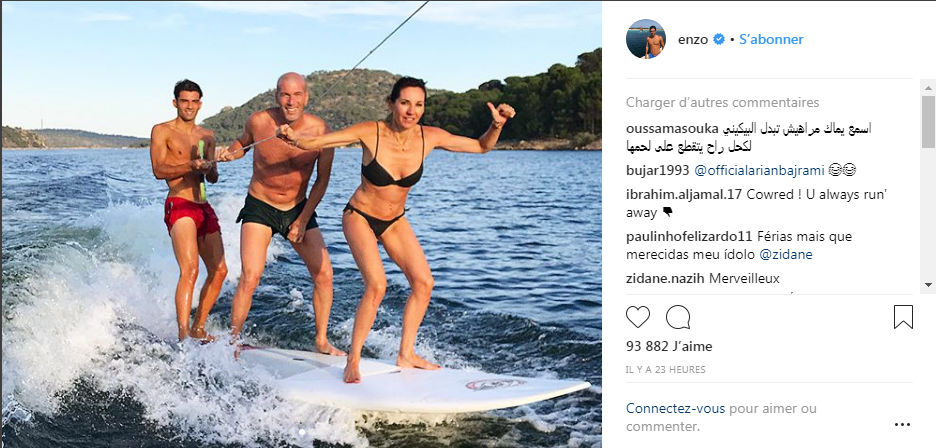Viewport: 936px width, 448px height.
Task: Click the blue verified badge next to enzo
Action: 719,39
